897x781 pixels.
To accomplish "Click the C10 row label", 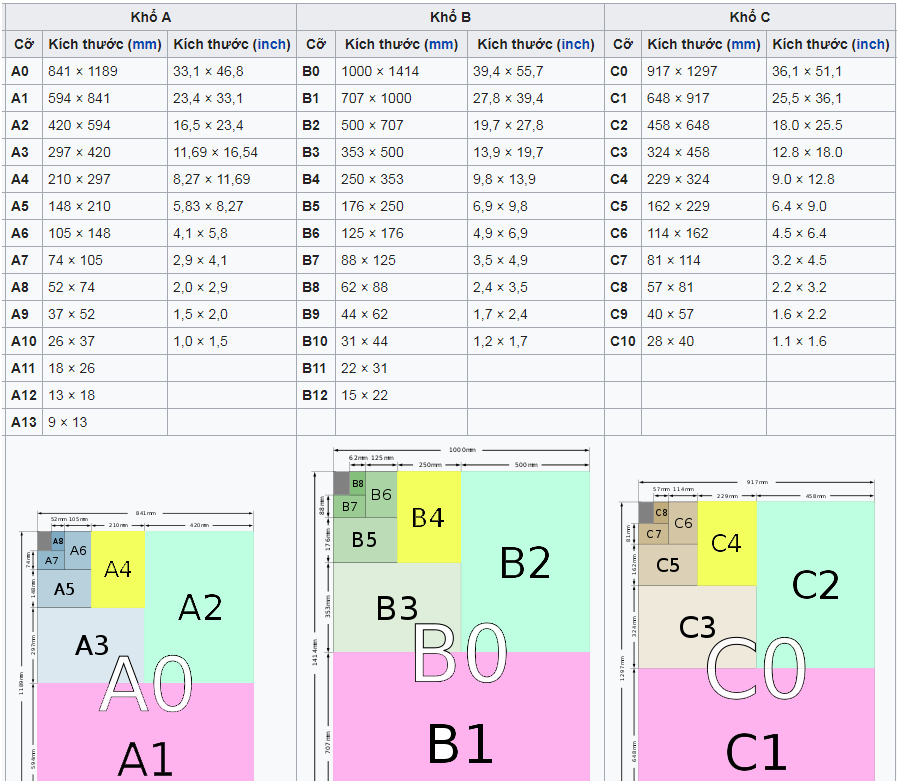I will pos(622,342).
